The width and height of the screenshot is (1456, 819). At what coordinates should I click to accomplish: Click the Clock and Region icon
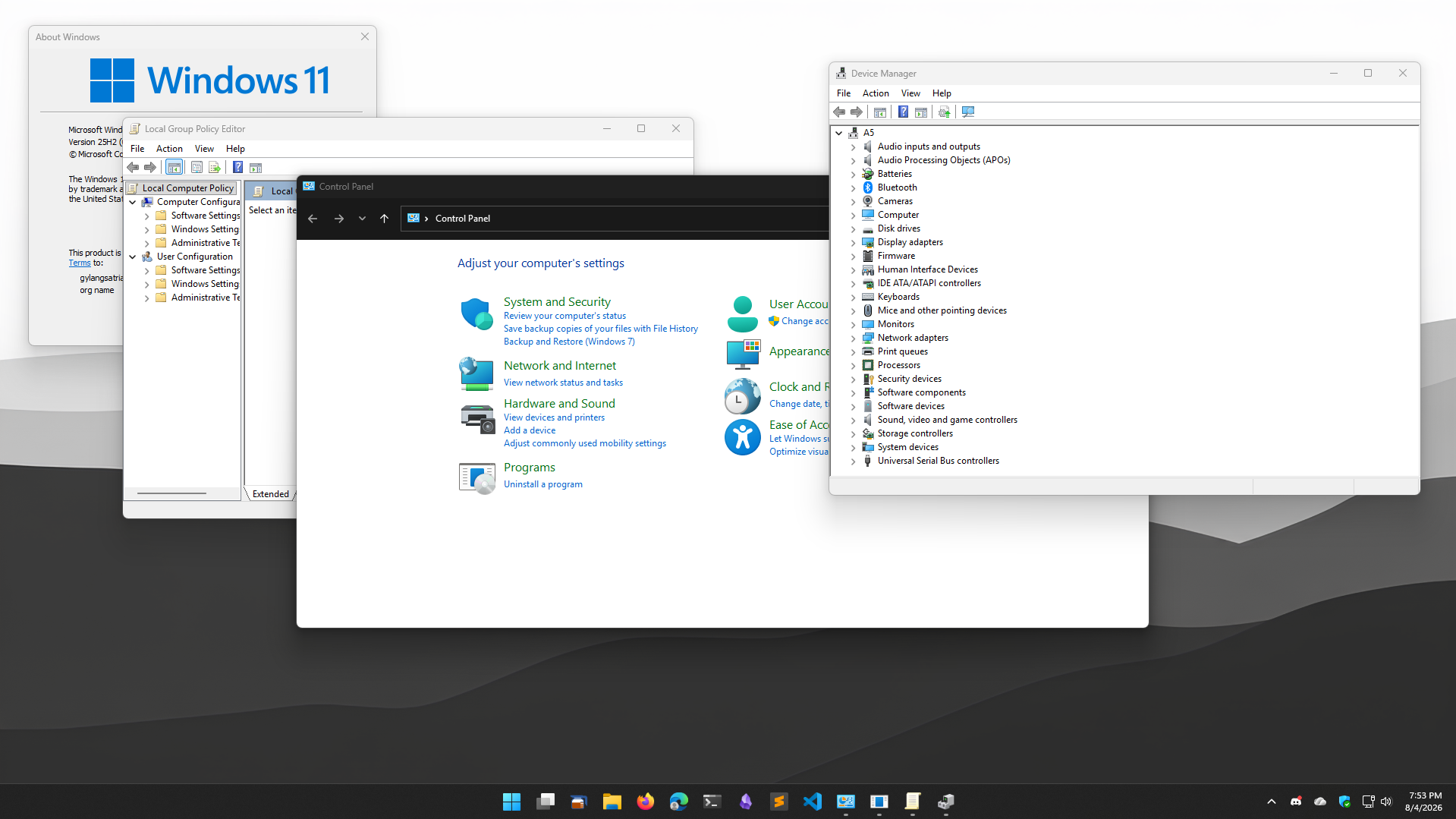(x=743, y=395)
